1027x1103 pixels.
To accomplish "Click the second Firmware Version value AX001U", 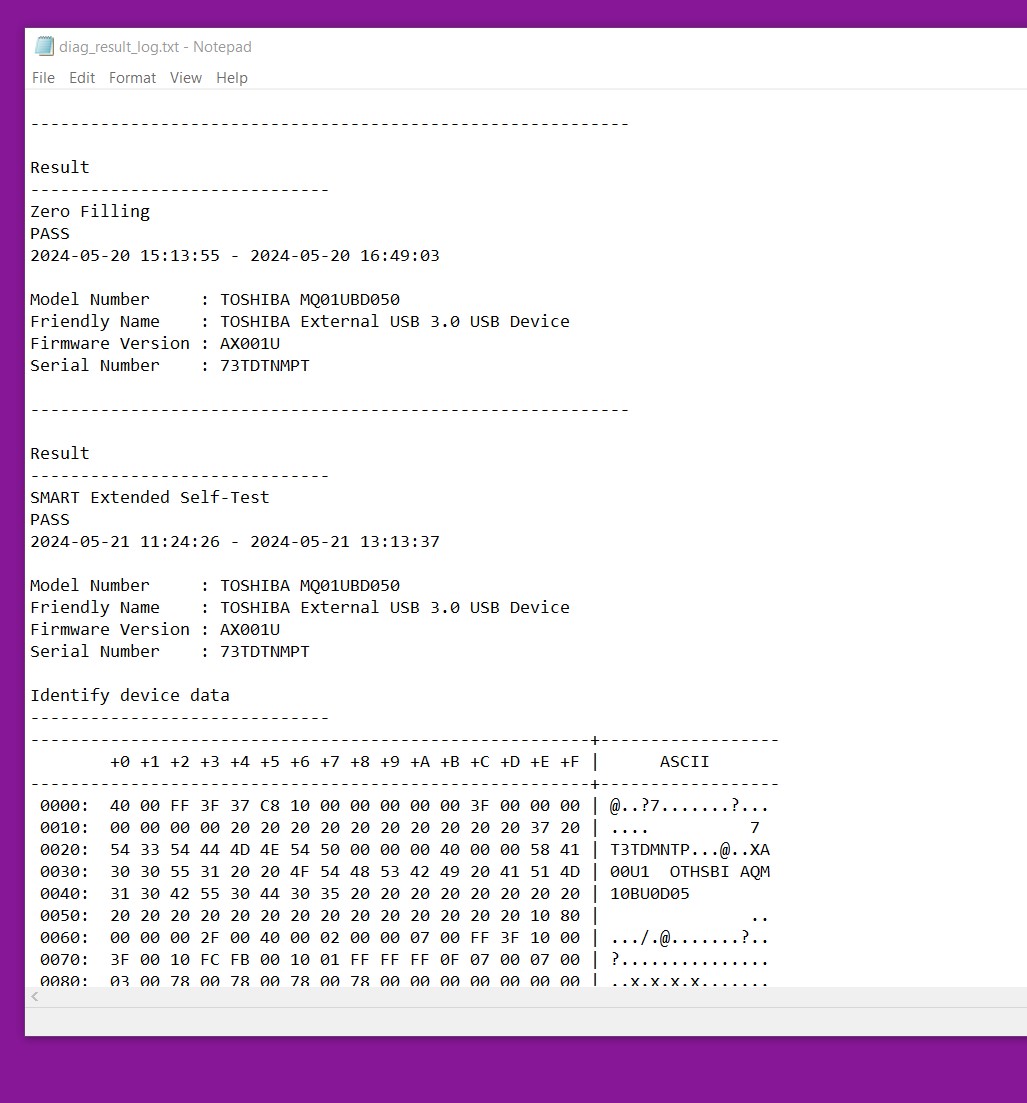I will tap(250, 629).
